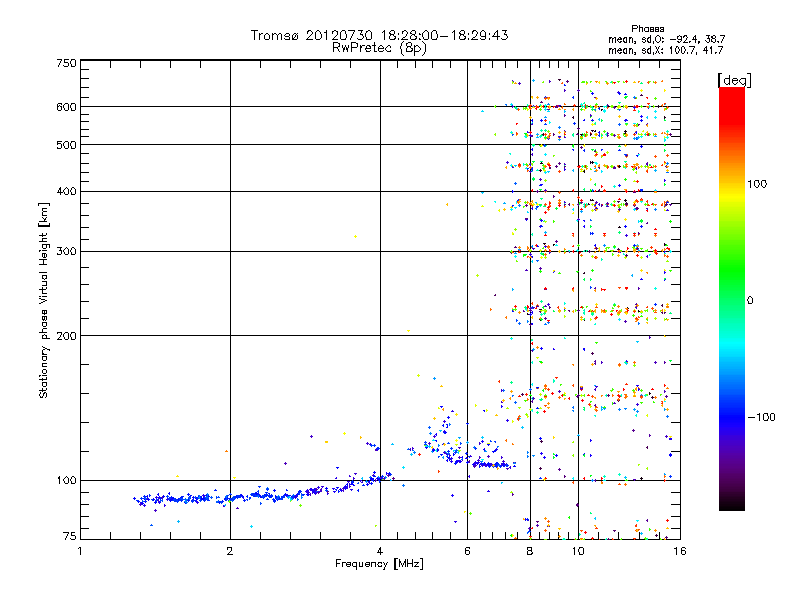Click the rainbow phase colorbar gradient
This screenshot has width=800, height=600.
coord(732,299)
